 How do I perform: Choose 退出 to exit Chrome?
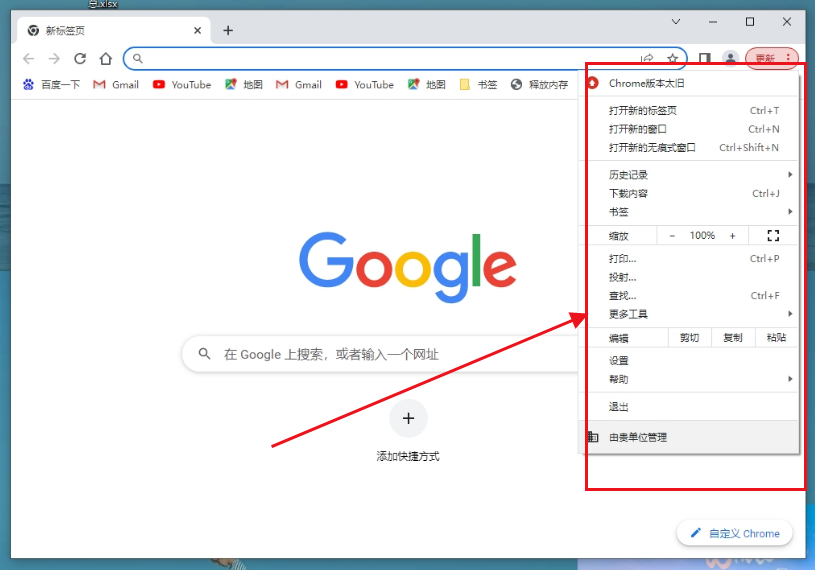point(688,406)
